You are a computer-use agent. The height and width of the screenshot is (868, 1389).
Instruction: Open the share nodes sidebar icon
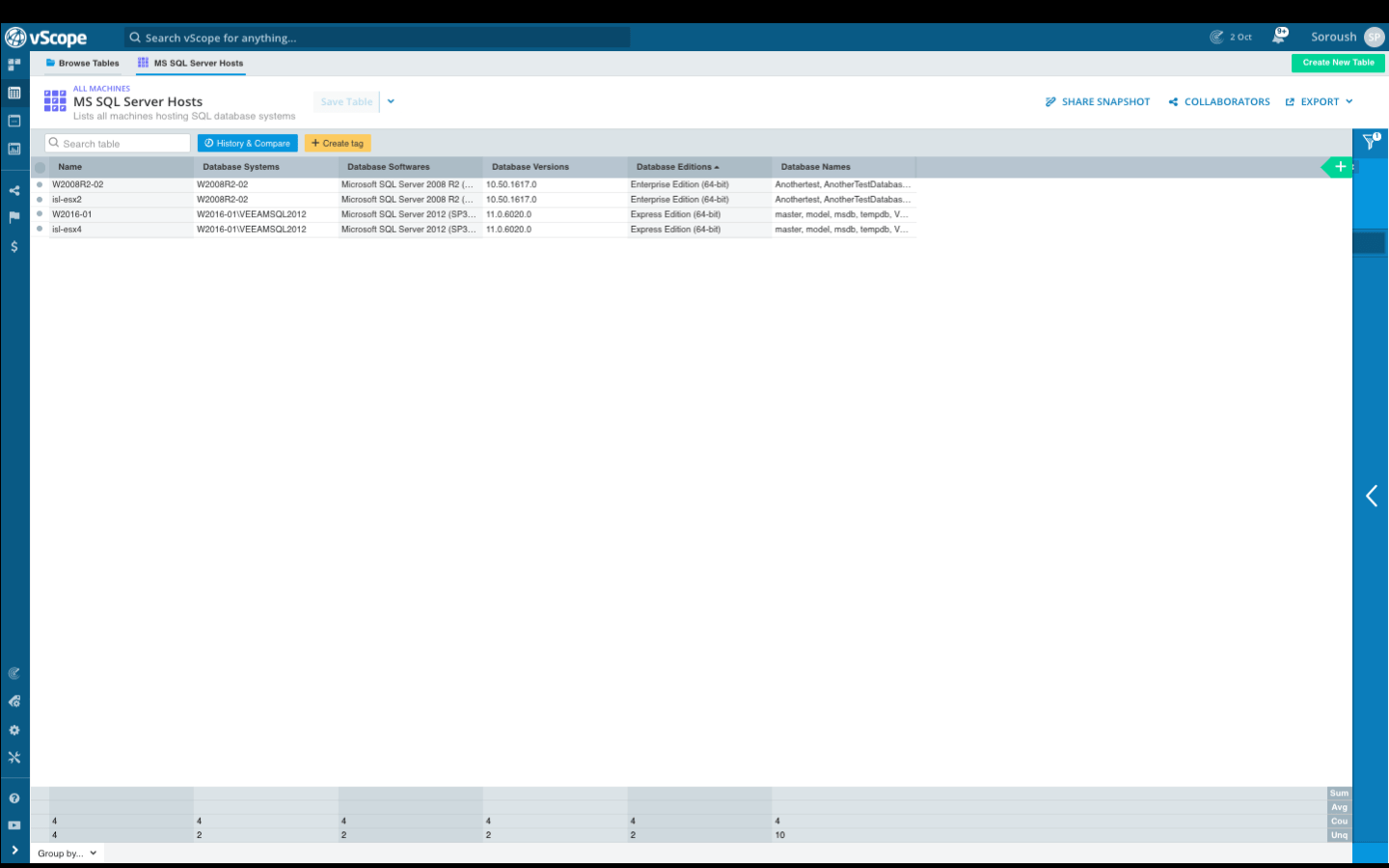click(x=14, y=190)
